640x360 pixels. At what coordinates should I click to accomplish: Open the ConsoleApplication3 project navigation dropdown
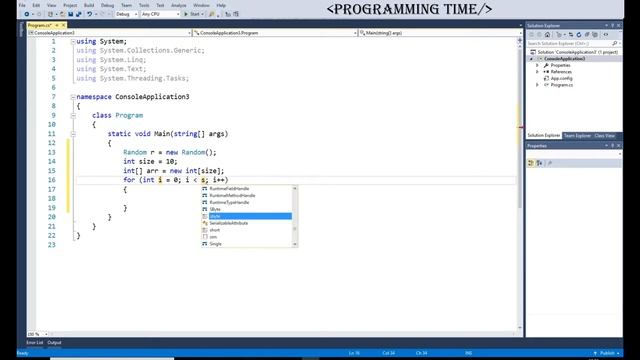point(189,33)
